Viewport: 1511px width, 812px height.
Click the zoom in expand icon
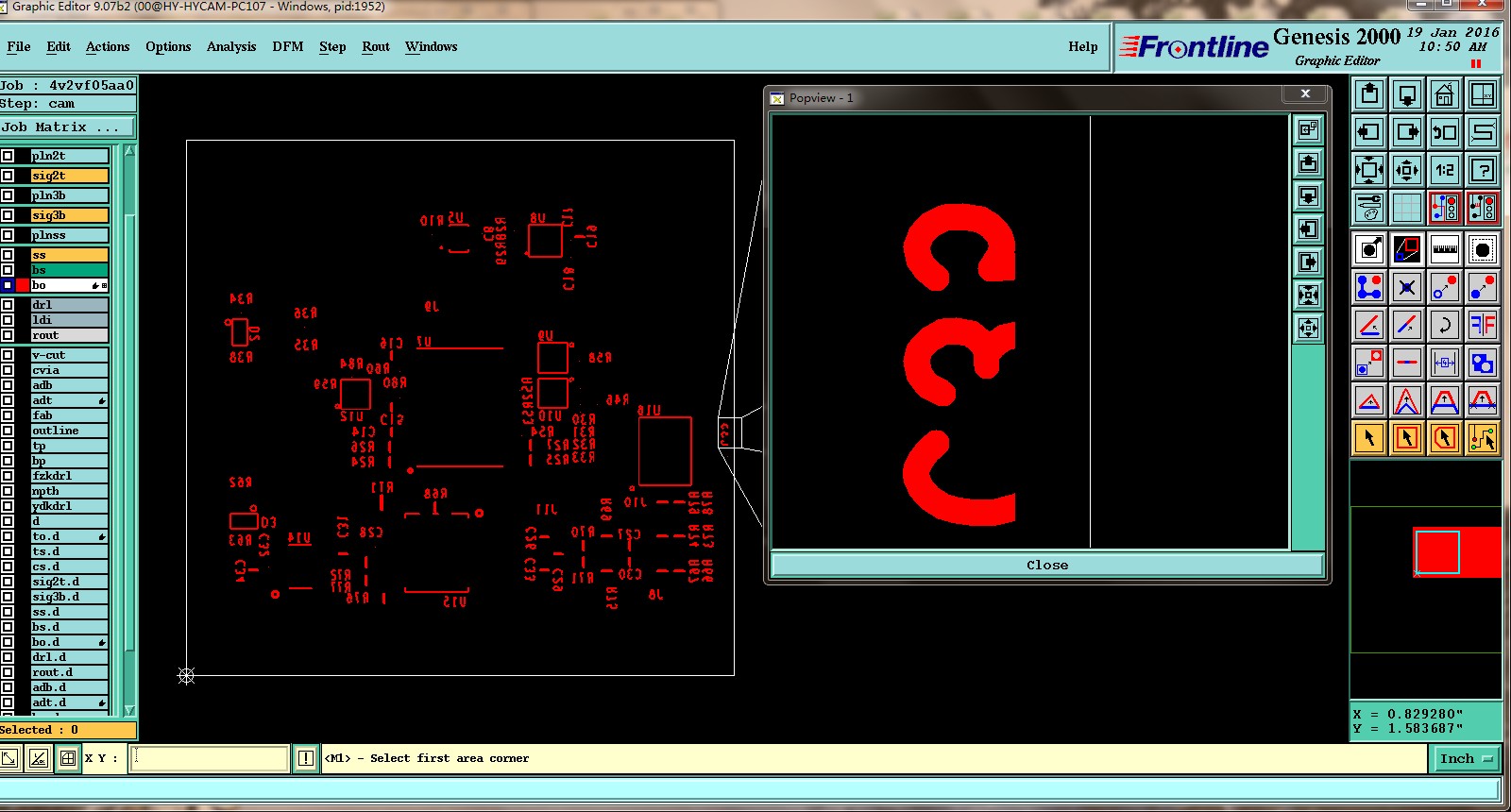point(1369,170)
